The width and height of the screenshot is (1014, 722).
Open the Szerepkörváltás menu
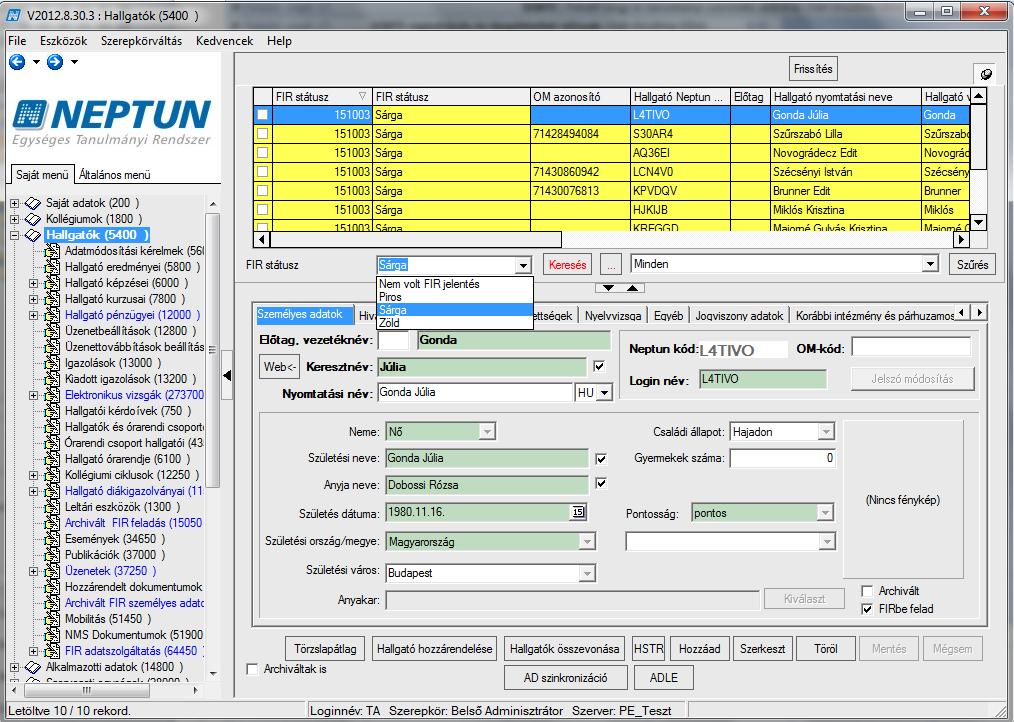[x=142, y=41]
